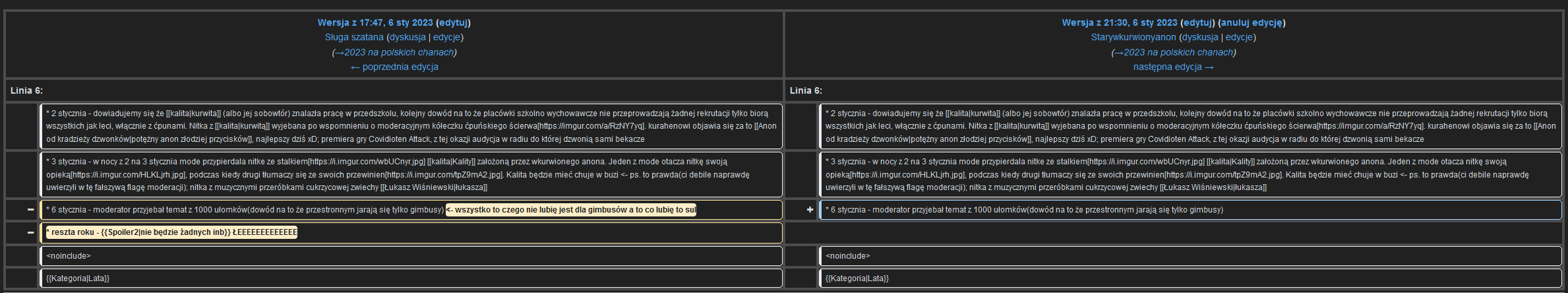Open Starywkurwionyanon's dyskusja link
Screen dimensions: 1568x293
coord(1200,37)
